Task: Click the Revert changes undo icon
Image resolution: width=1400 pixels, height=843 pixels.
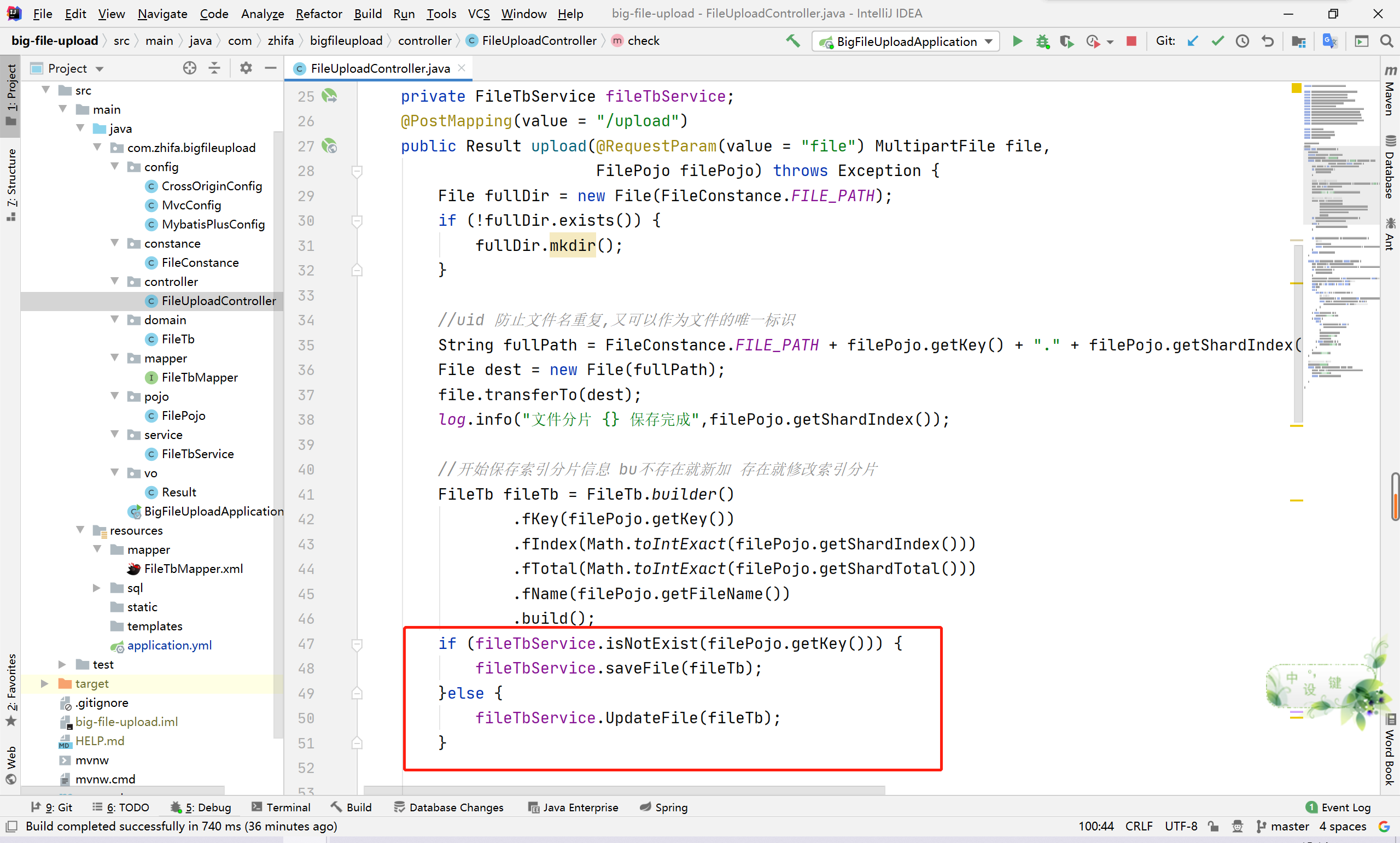Action: point(1269,41)
